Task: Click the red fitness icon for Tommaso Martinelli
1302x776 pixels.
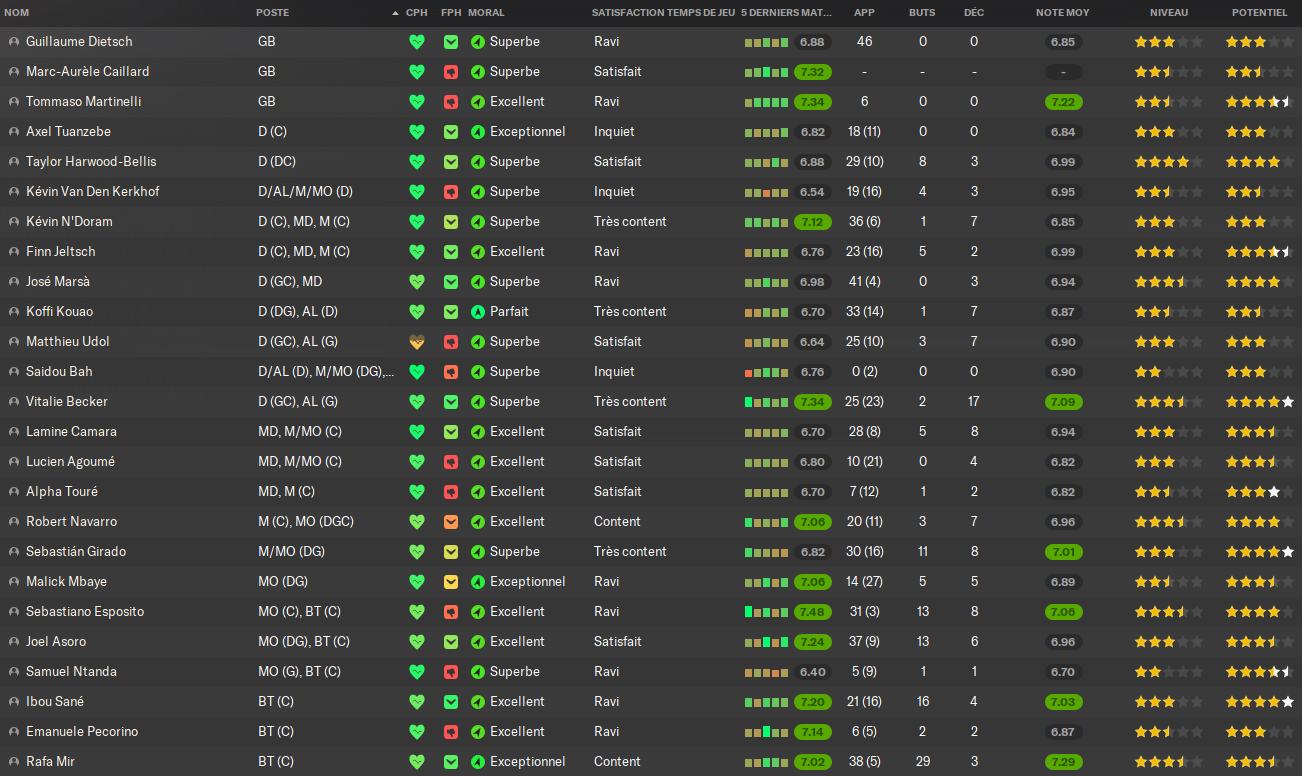Action: click(451, 102)
